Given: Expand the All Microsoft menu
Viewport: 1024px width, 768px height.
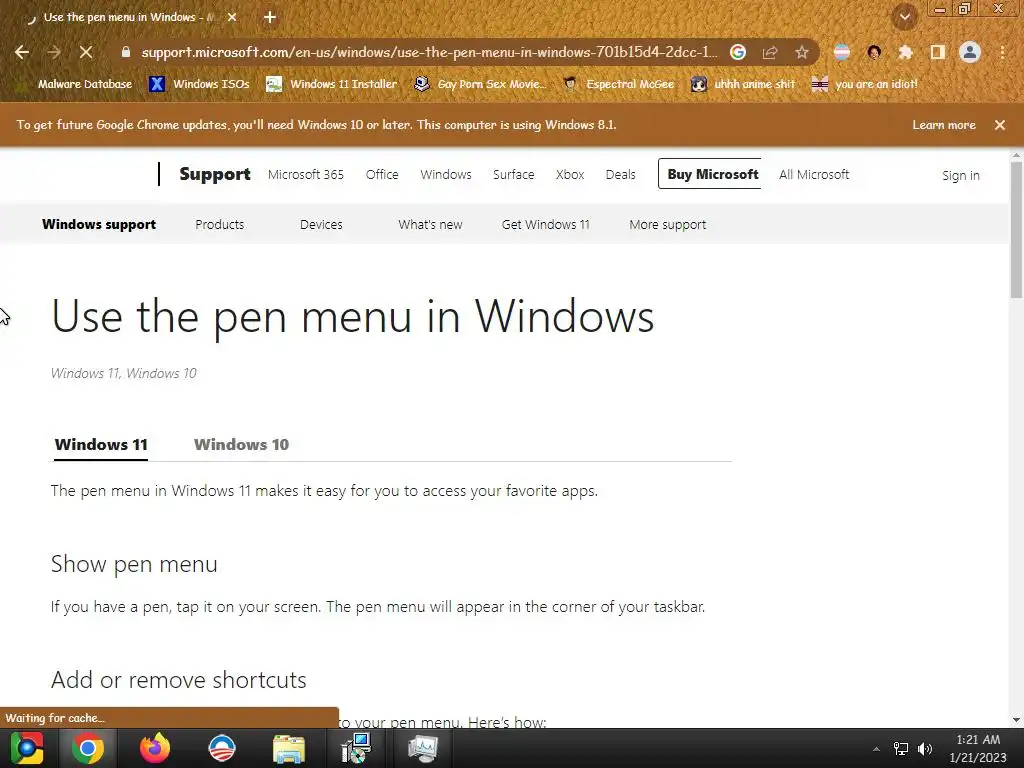Looking at the screenshot, I should (x=814, y=174).
